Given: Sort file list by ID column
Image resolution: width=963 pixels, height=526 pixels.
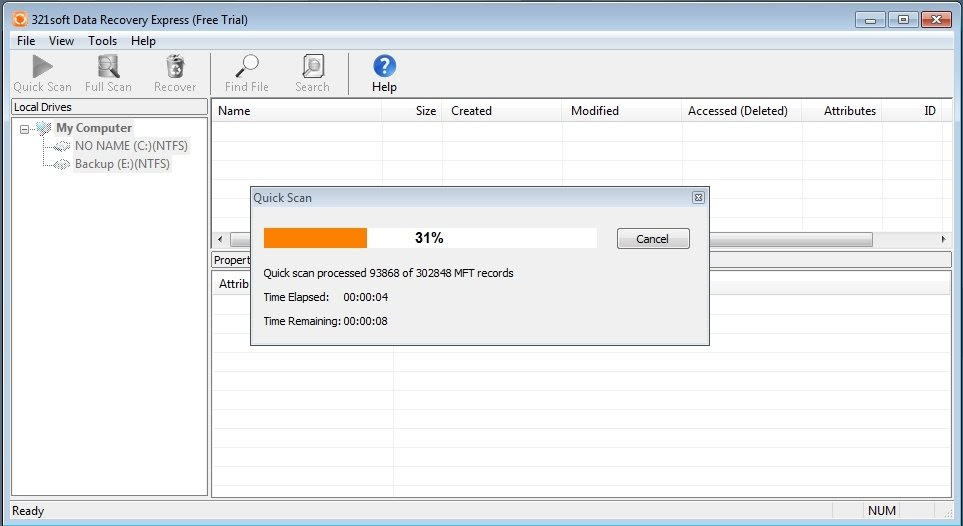Looking at the screenshot, I should tap(913, 111).
